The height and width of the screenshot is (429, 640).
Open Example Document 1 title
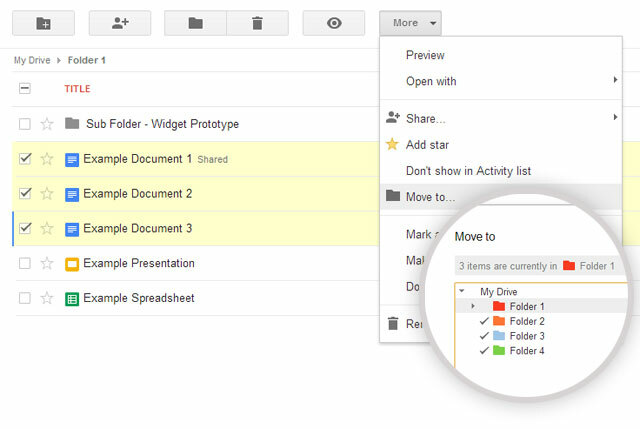[x=138, y=159]
